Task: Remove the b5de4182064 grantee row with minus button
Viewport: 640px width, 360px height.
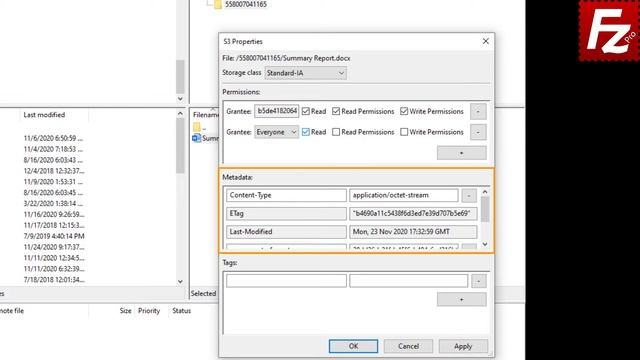Action: 478,111
